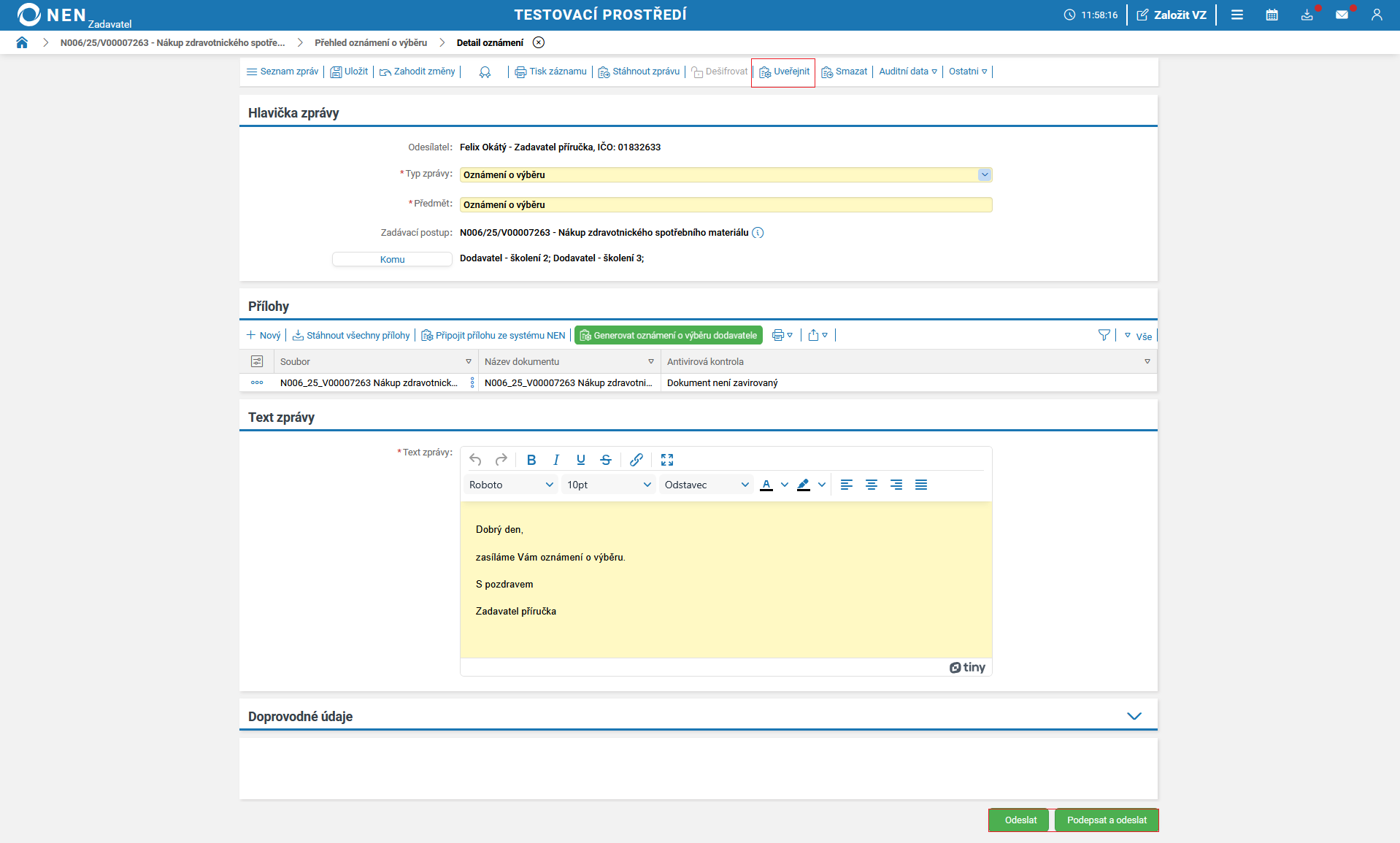The width and height of the screenshot is (1400, 843).
Task: Toggle strikethrough formatting
Action: click(606, 460)
